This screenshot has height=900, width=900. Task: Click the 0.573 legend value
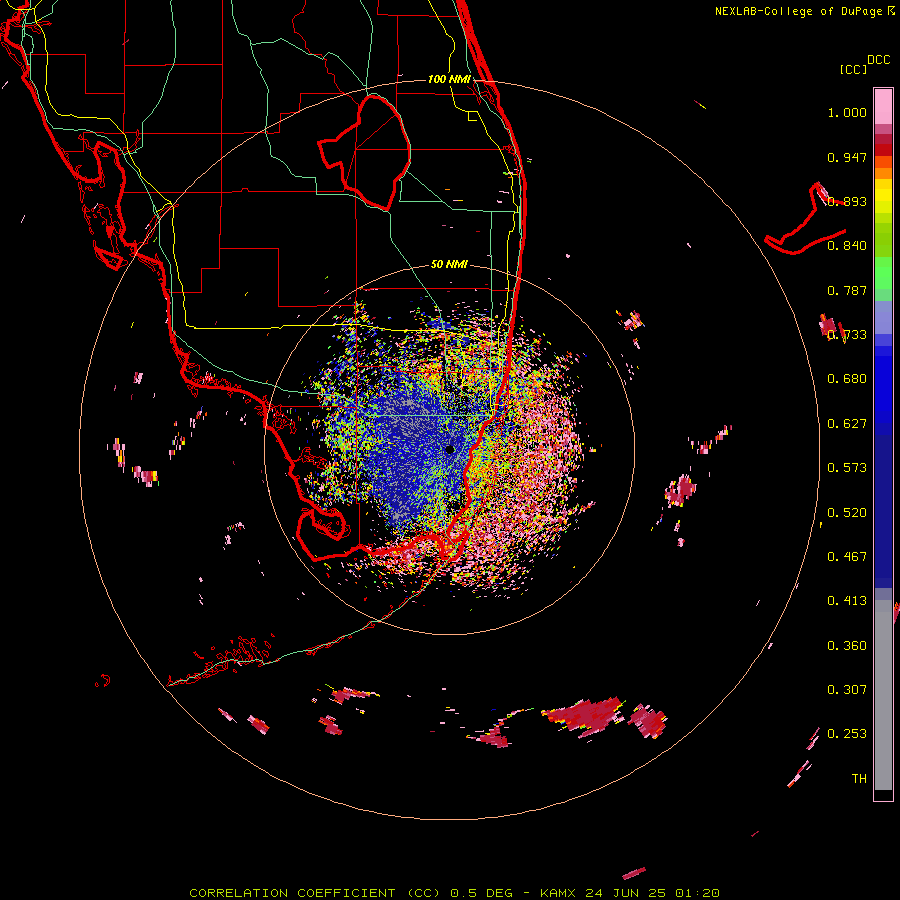847,468
